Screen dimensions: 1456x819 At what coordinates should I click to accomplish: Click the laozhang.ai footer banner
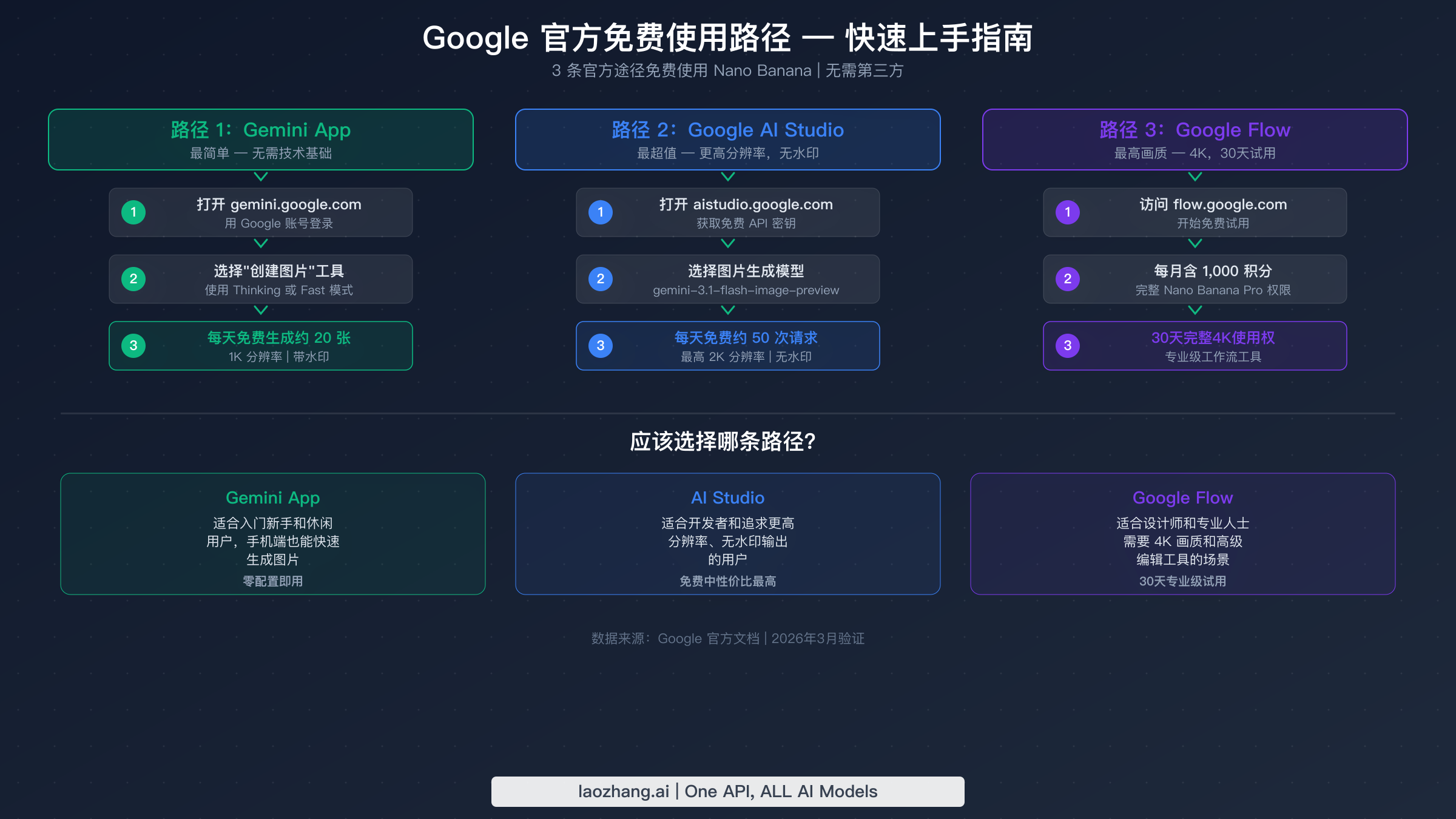(727, 791)
